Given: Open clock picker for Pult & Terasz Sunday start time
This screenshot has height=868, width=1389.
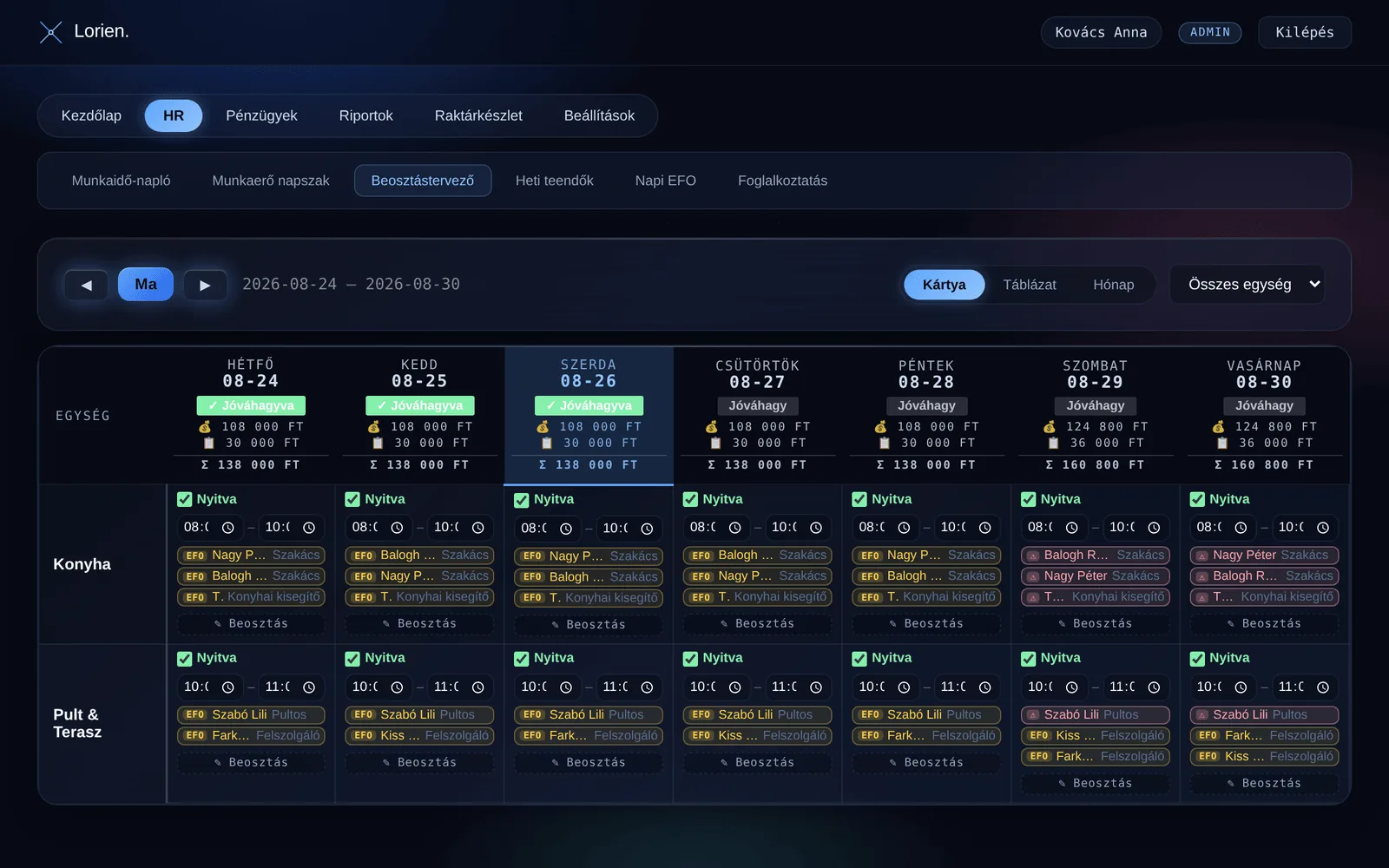Looking at the screenshot, I should click(x=1241, y=687).
